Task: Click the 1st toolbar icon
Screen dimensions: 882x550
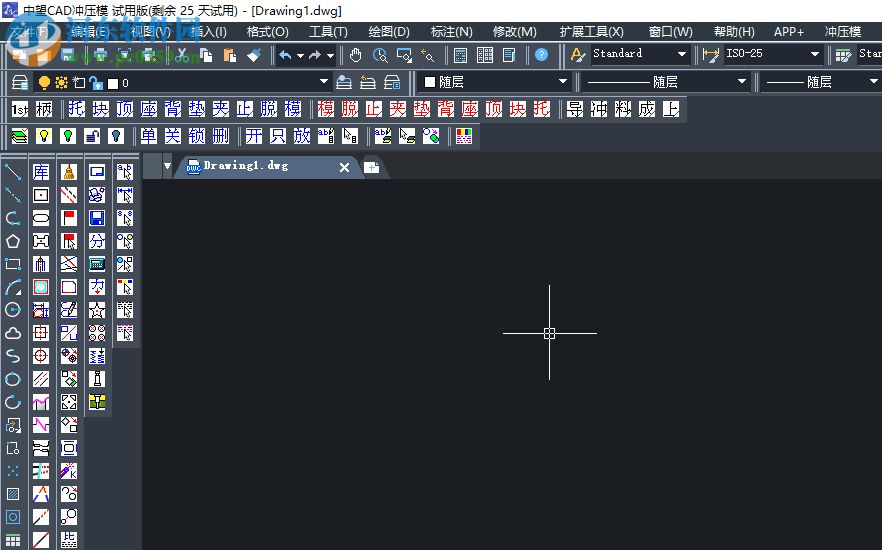Action: pyautogui.click(x=20, y=109)
